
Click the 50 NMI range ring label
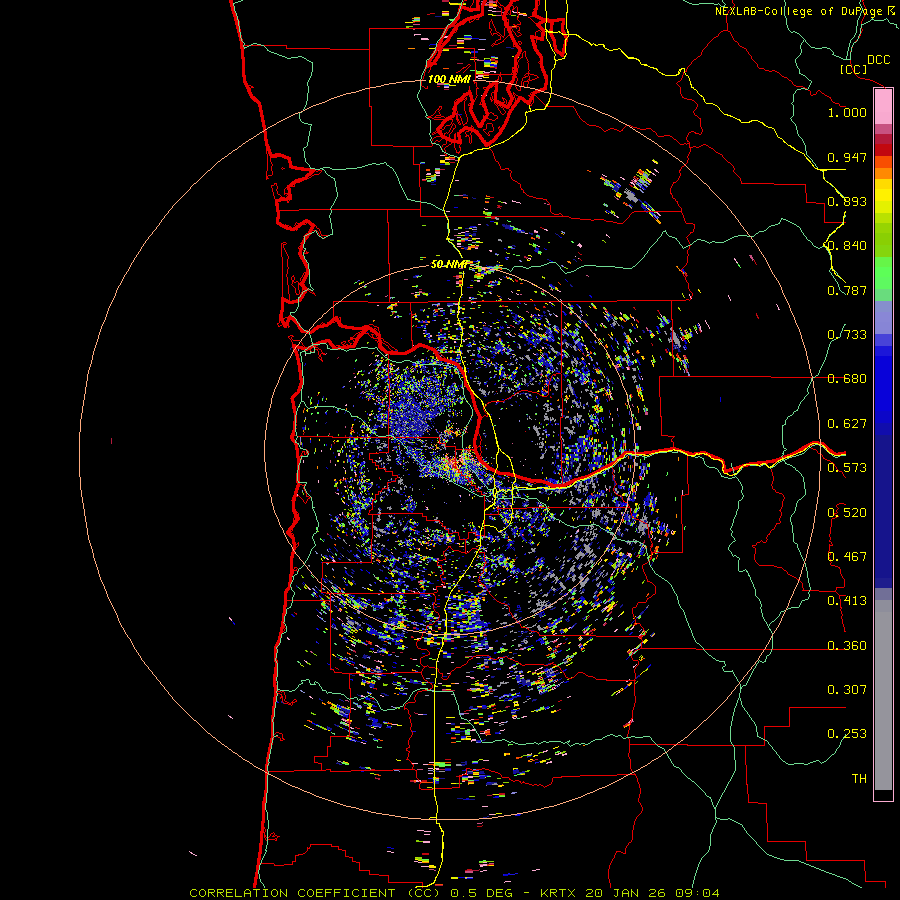click(x=449, y=264)
